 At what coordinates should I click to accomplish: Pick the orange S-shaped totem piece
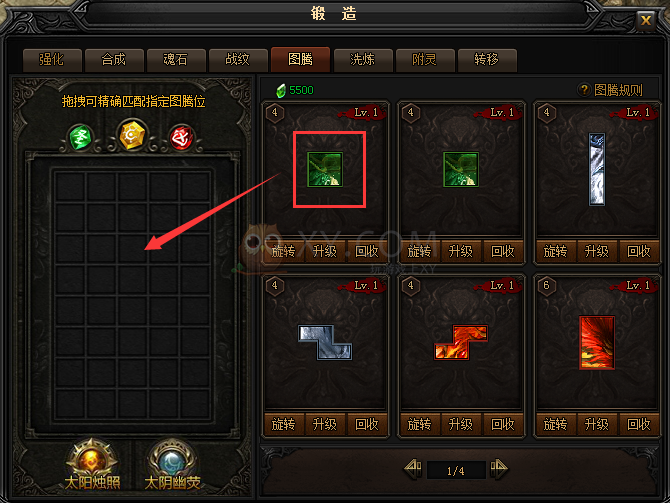click(461, 342)
